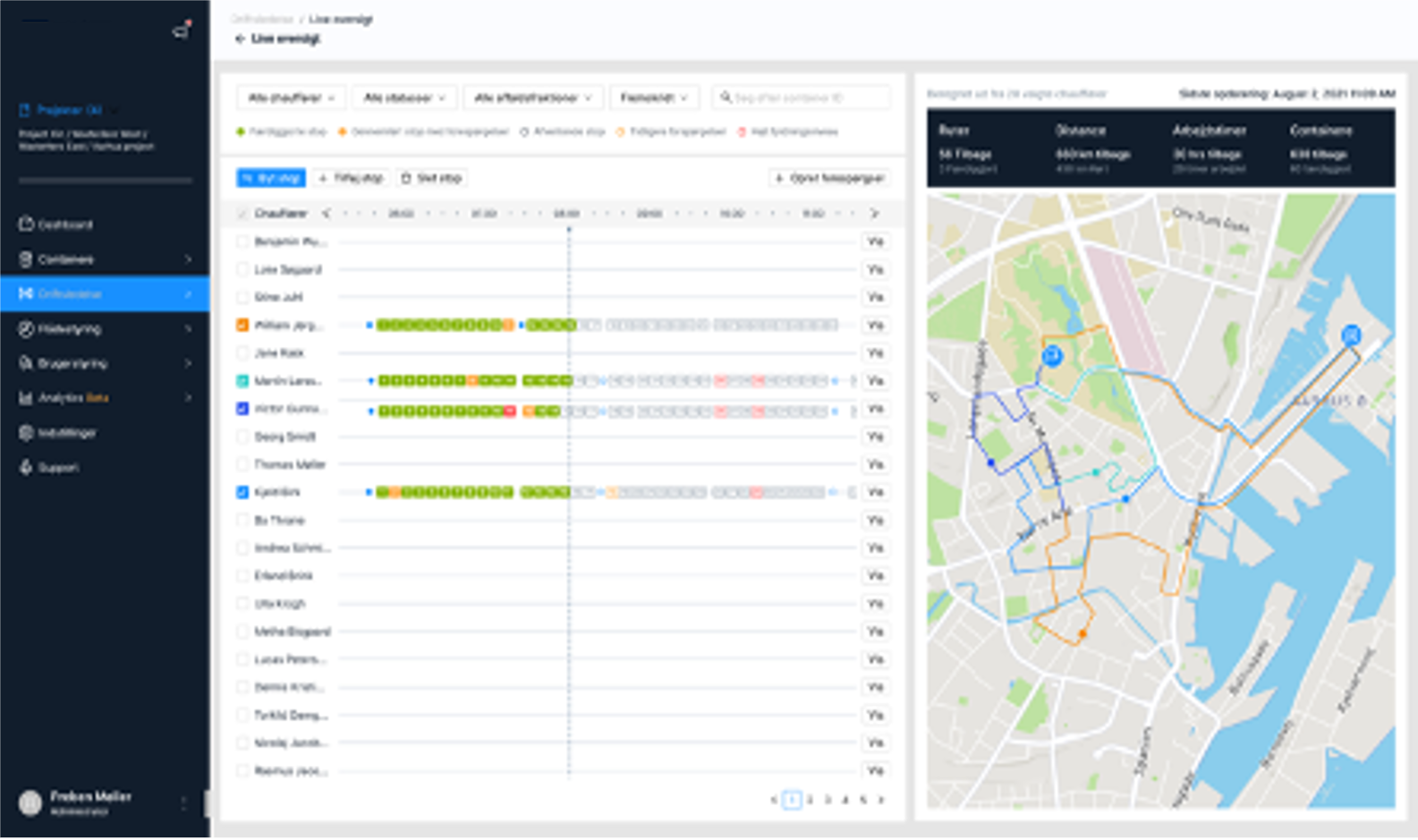Click Vis button in Ulla Krogh row
Viewport: 1418px width, 840px height.
pos(875,604)
